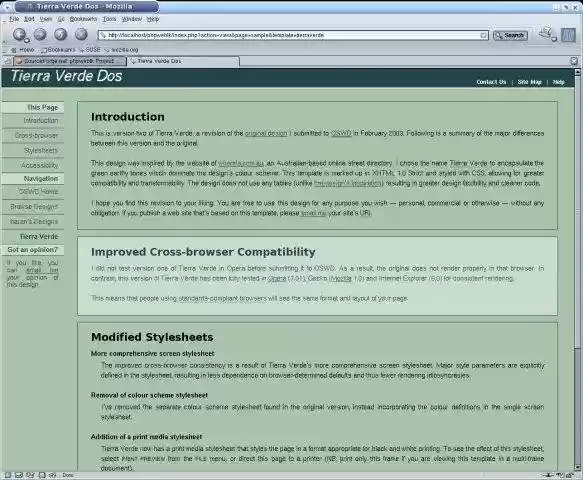Open Mail from status bar component icon

coord(19,475)
